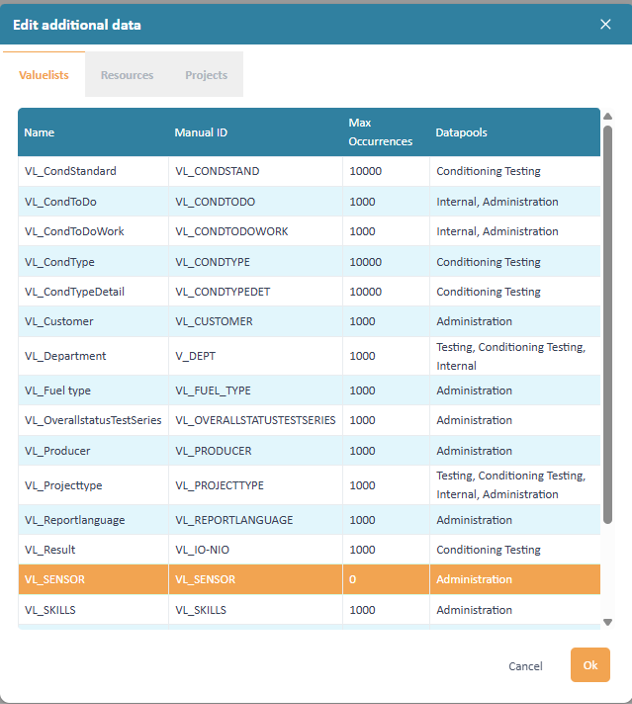
Task: Click the Ok button
Action: pyautogui.click(x=590, y=665)
